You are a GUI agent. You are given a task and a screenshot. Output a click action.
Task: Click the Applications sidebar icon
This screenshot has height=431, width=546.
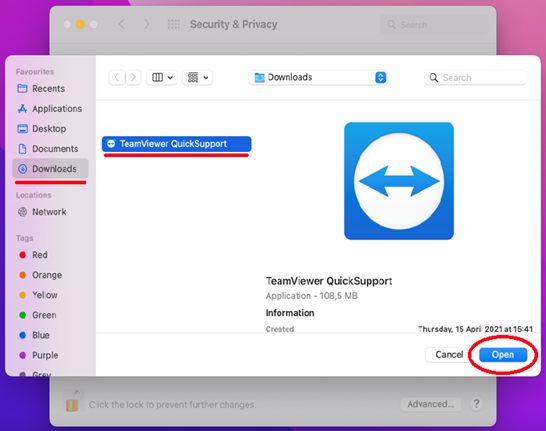pos(22,109)
